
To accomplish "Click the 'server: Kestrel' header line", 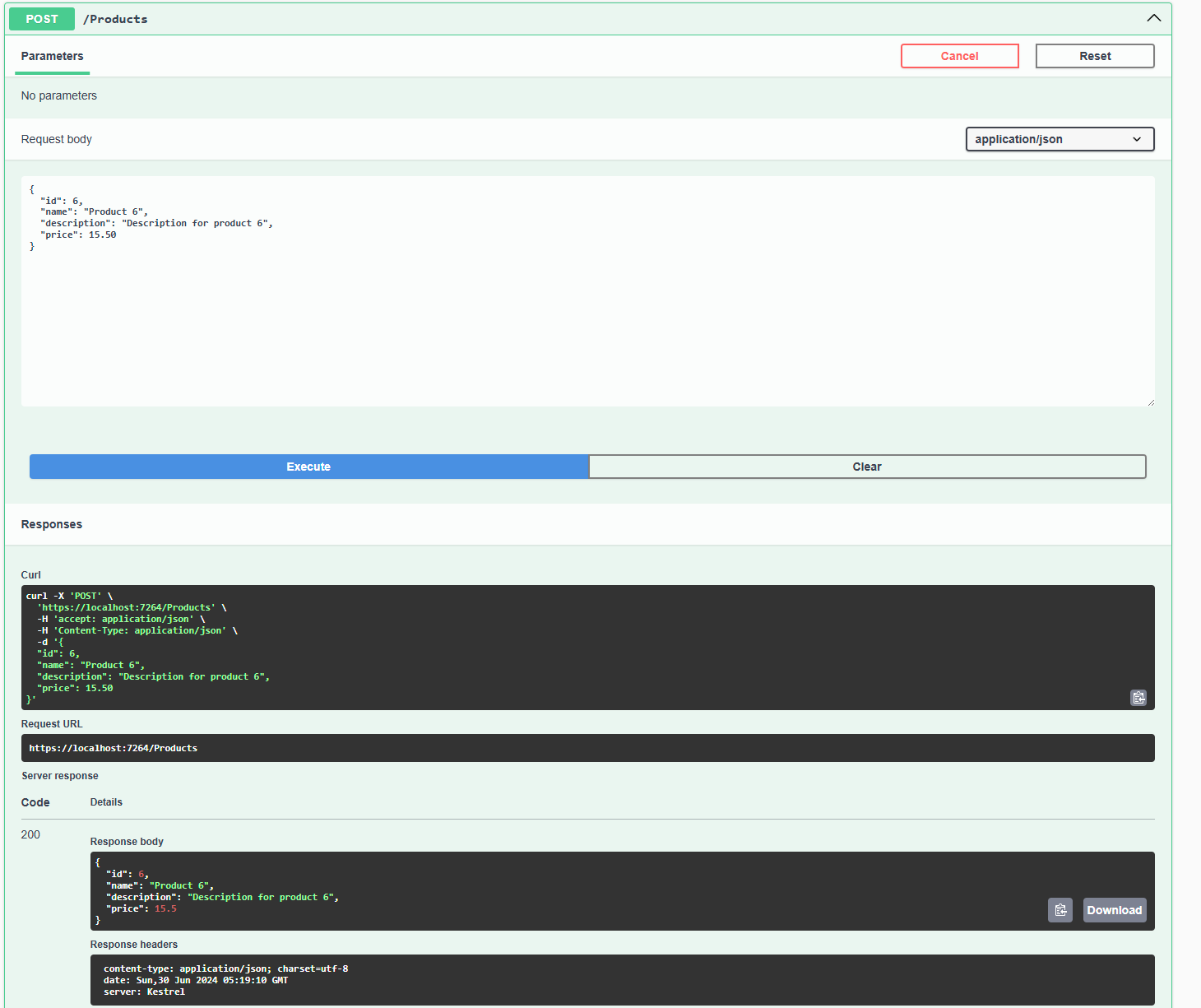I will (144, 992).
